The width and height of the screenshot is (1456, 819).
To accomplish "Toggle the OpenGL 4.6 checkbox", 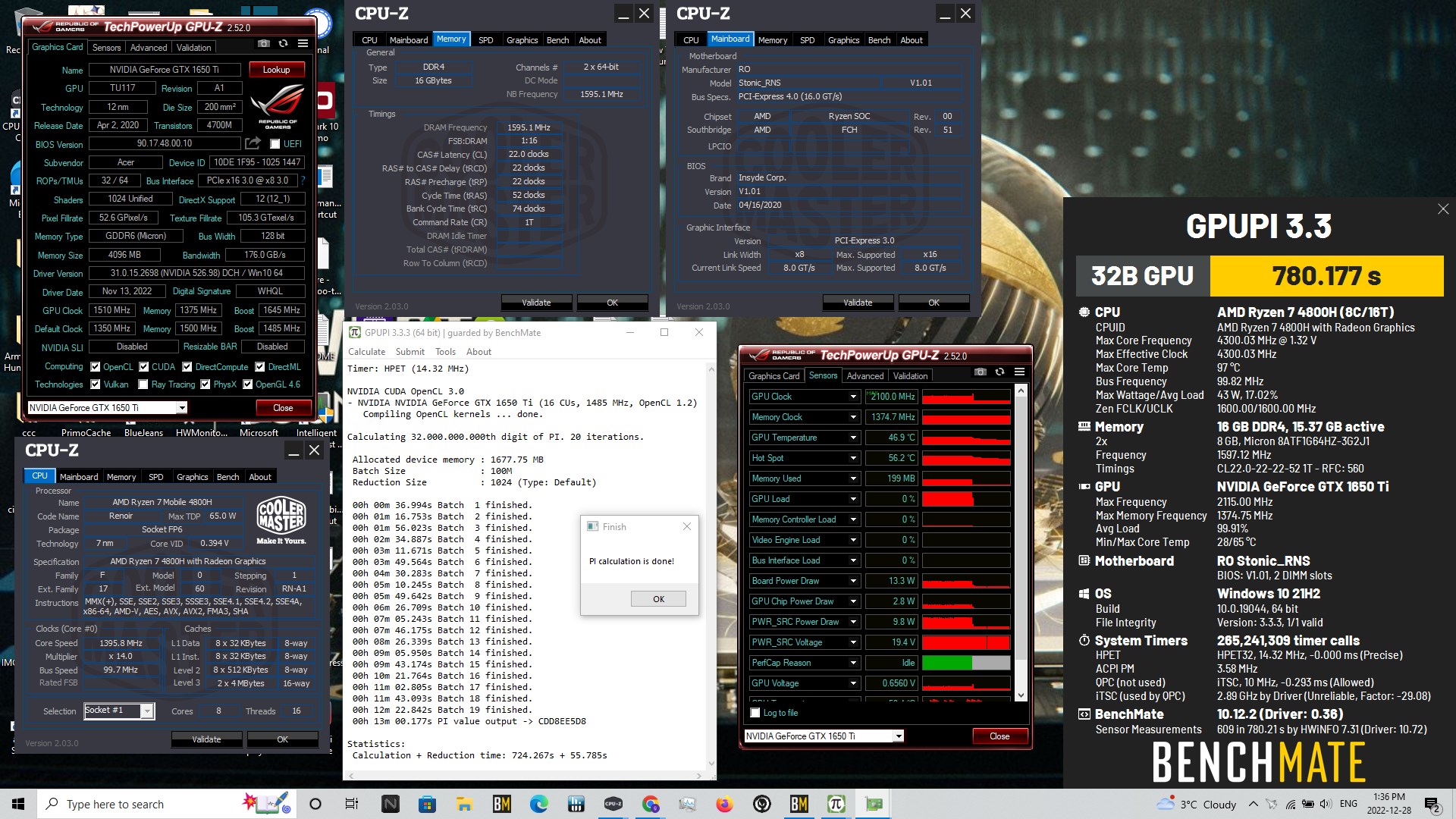I will (247, 384).
